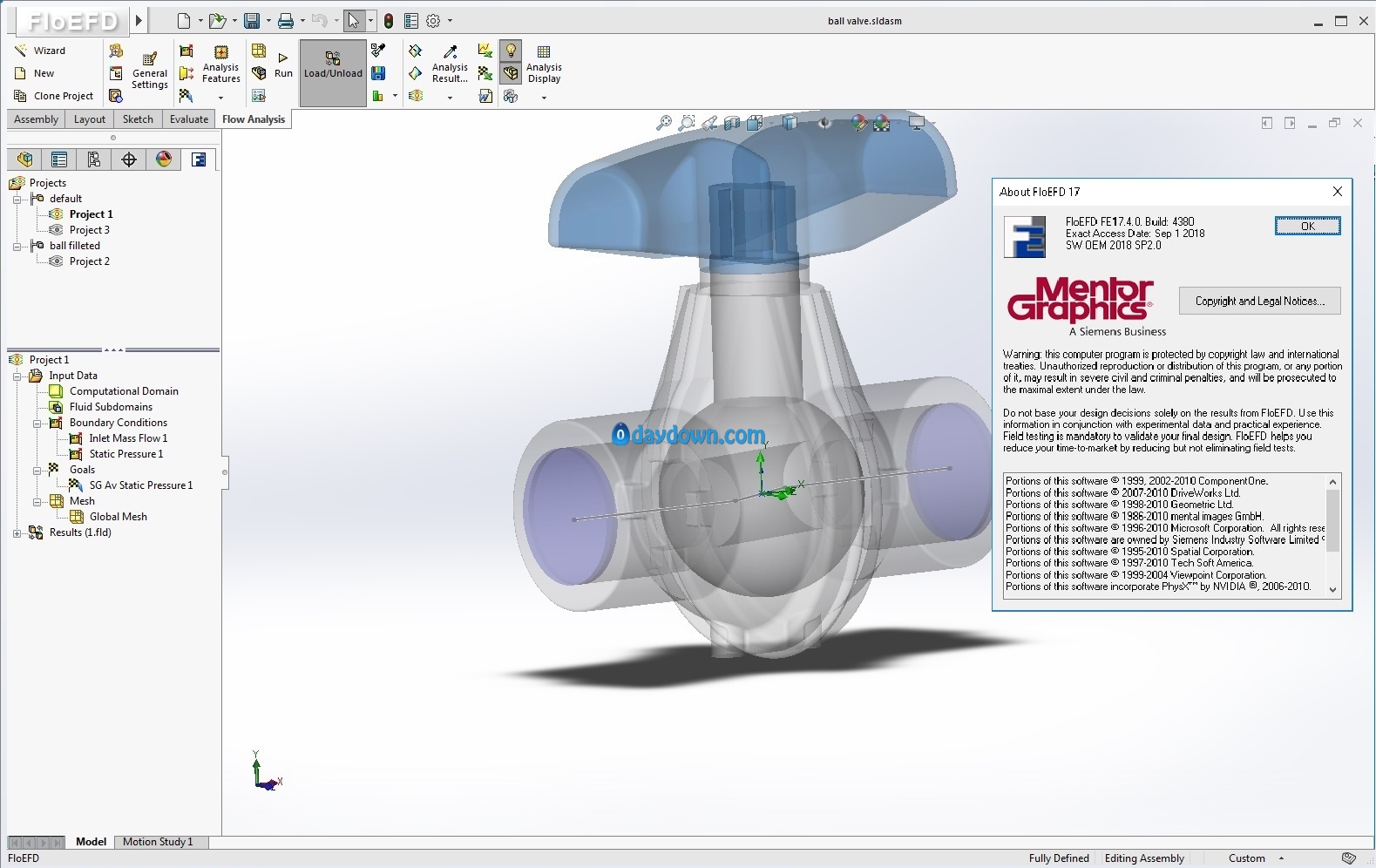
Task: Click the goal plot chart icon in the ribbon
Action: [485, 51]
